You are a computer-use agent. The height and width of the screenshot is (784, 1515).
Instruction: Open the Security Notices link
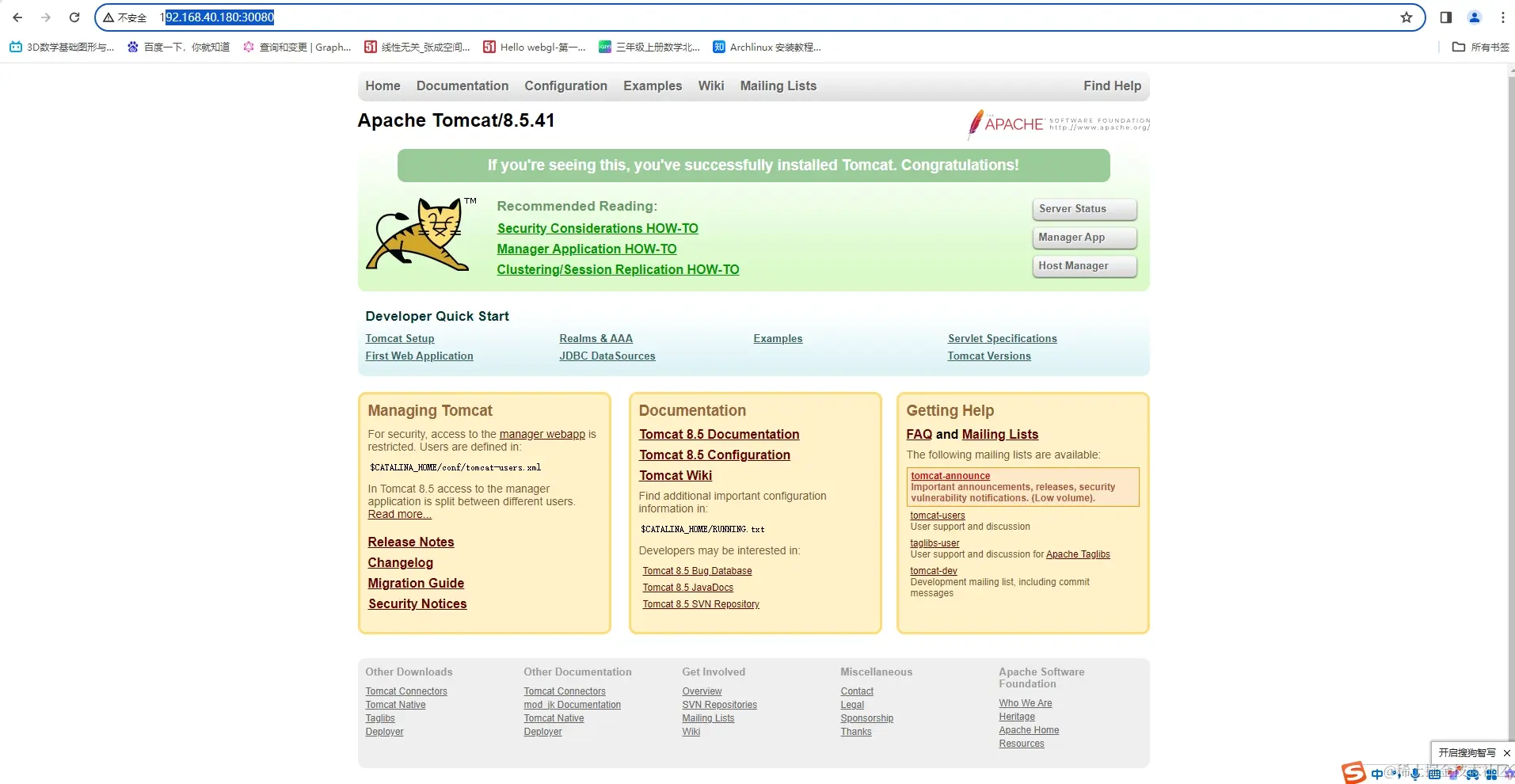point(417,604)
